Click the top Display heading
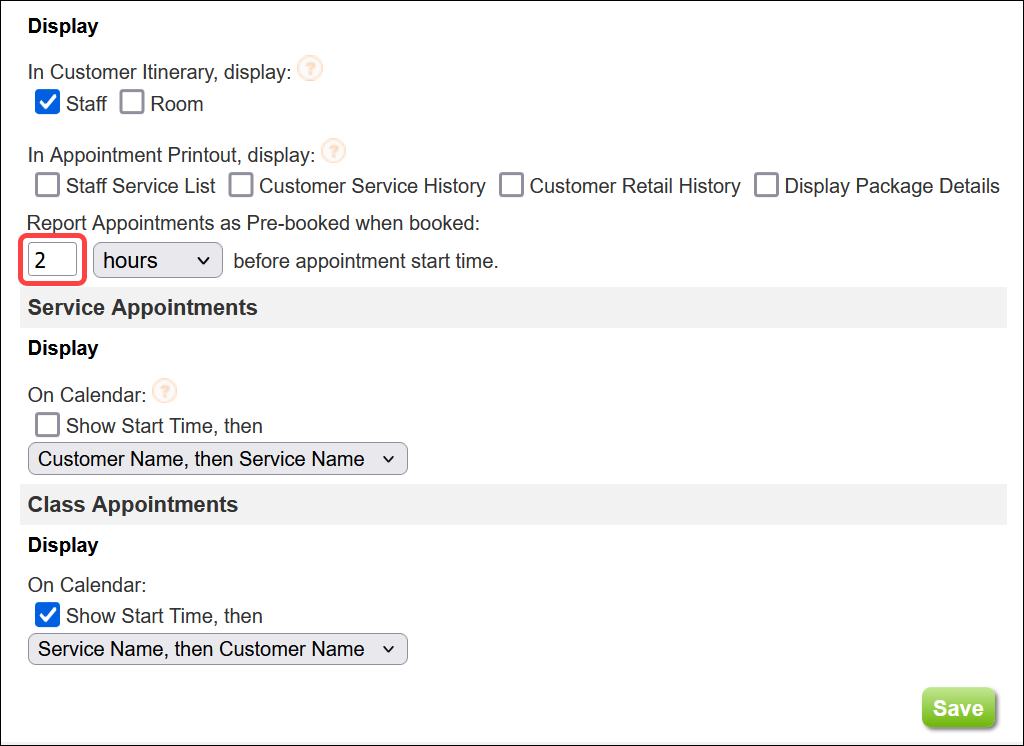1024x746 pixels. 62,26
